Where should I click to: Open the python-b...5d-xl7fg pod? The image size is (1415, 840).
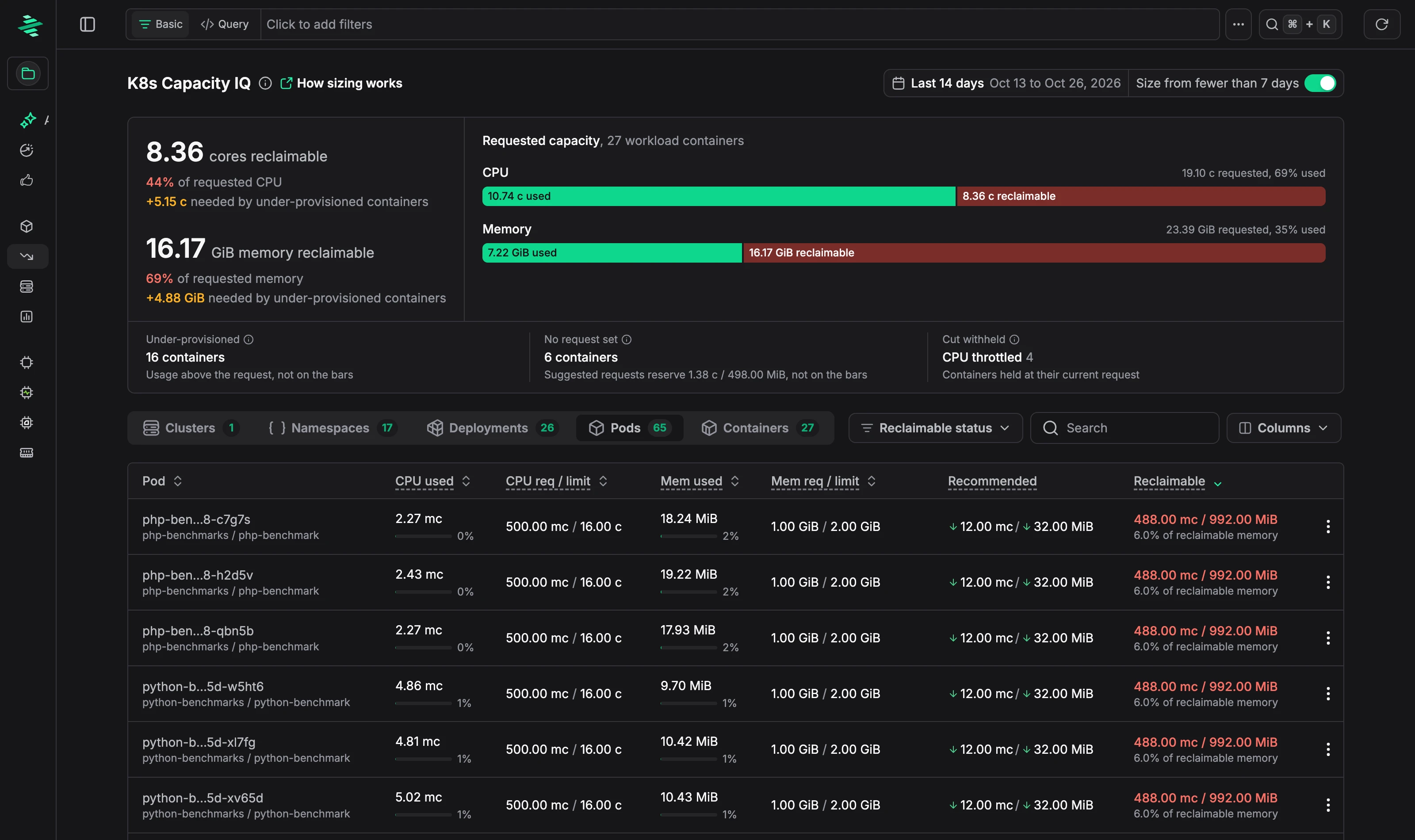[x=199, y=742]
